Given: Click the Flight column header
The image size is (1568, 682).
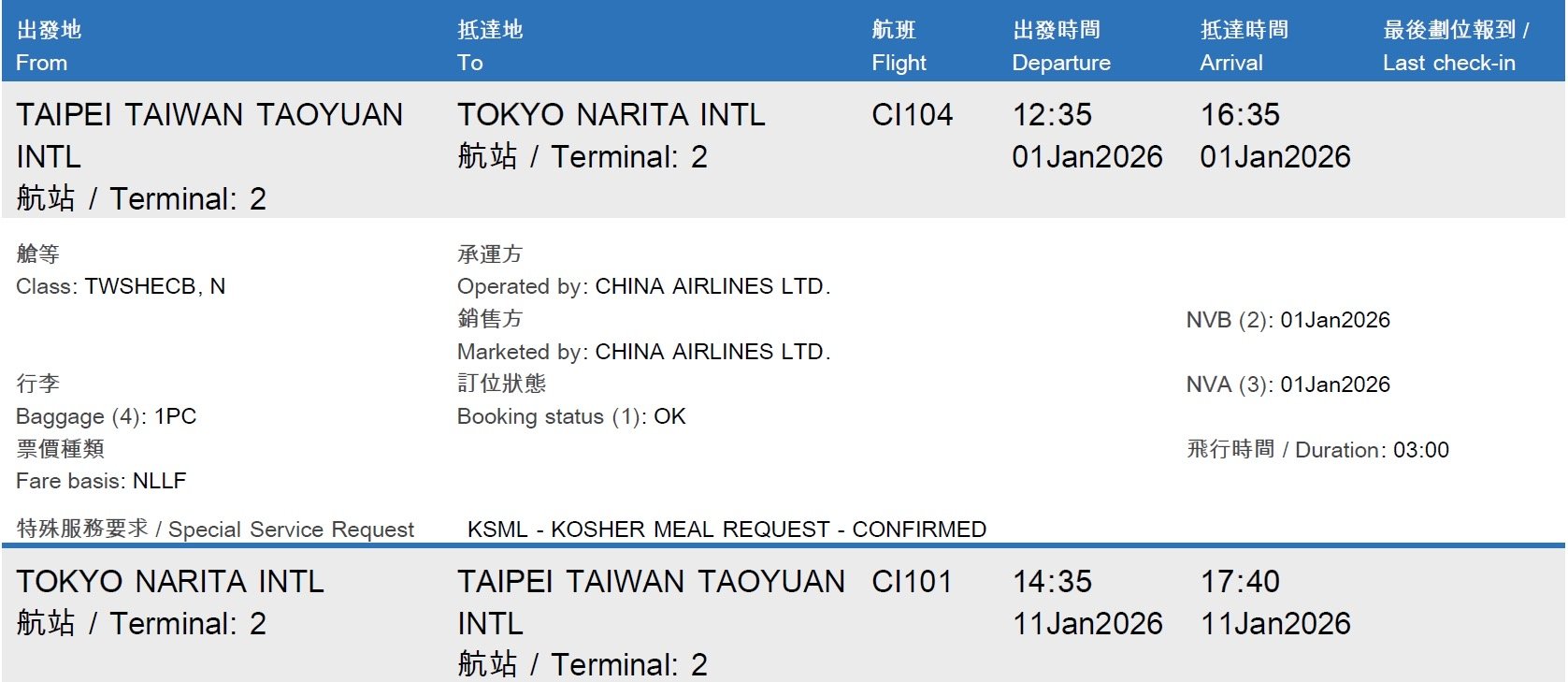Looking at the screenshot, I should pos(899,63).
